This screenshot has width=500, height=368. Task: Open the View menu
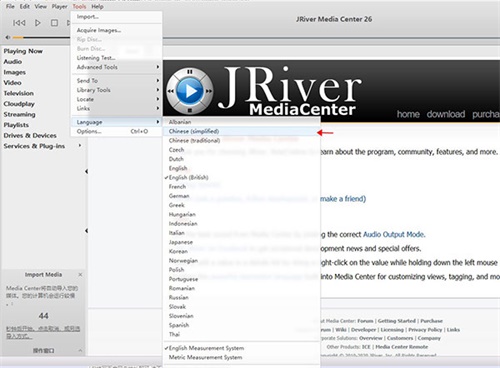click(41, 6)
